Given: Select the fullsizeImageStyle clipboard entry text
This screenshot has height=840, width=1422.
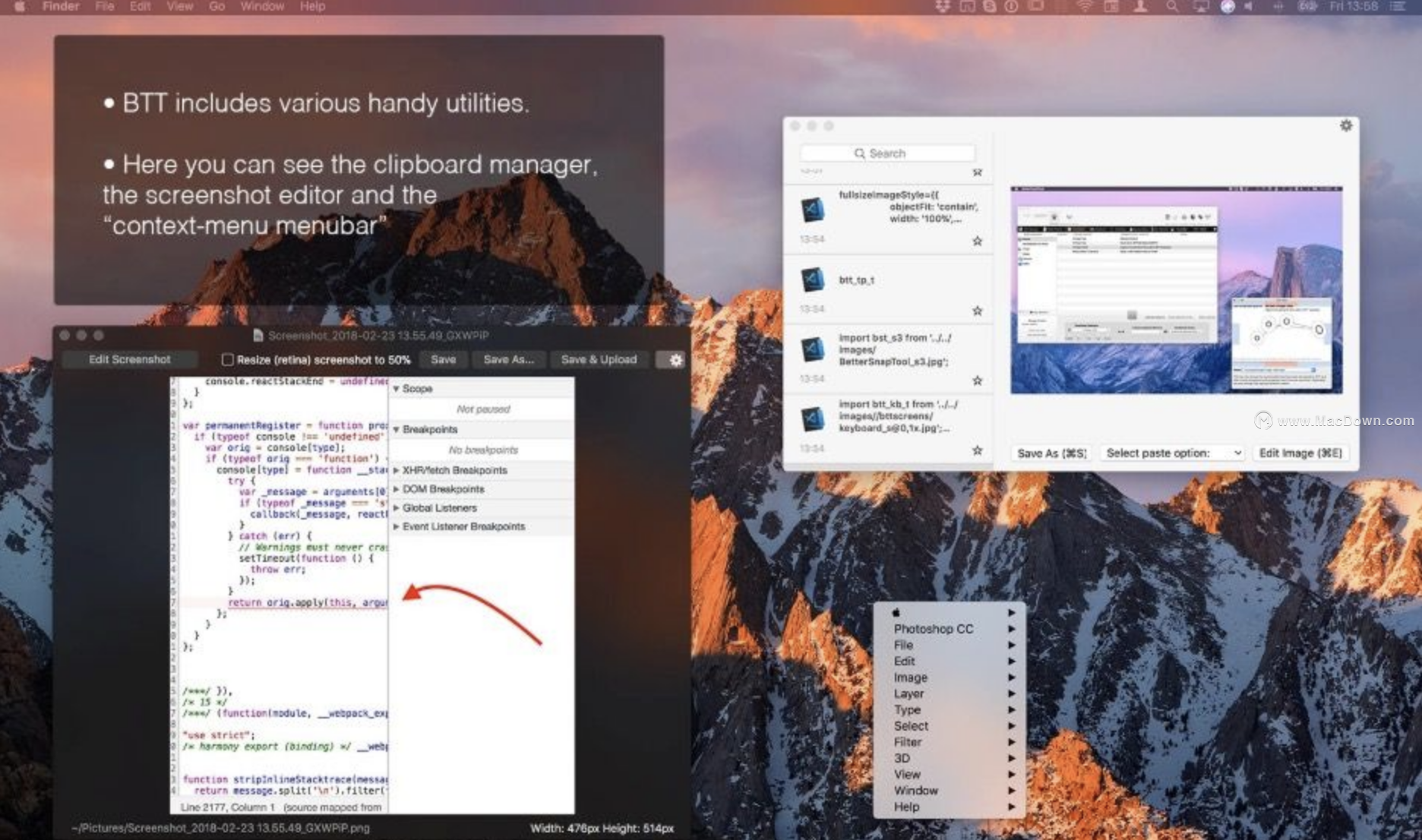Looking at the screenshot, I should click(908, 207).
